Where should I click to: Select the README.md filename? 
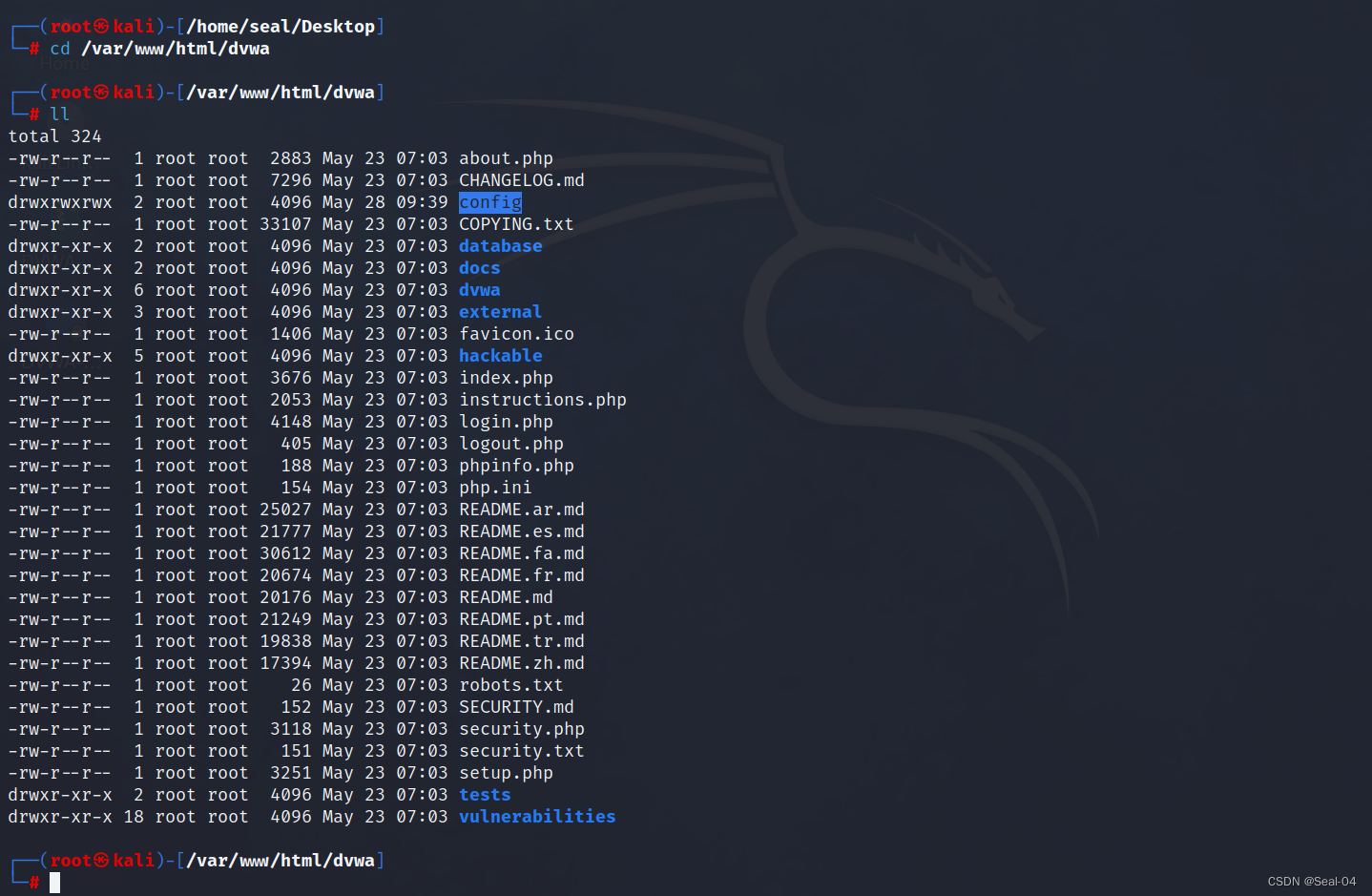[x=506, y=597]
